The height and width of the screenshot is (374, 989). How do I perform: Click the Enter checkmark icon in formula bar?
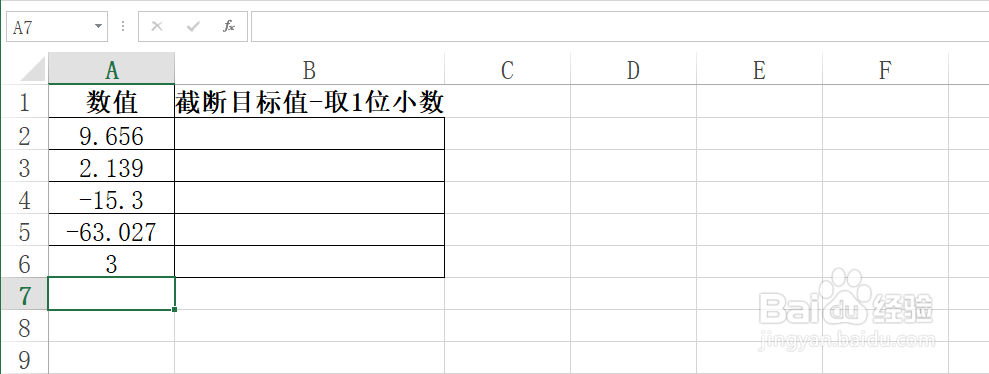click(x=193, y=26)
